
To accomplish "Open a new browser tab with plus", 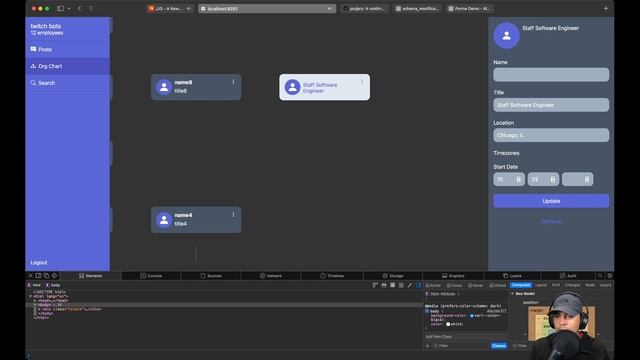I will (x=606, y=9).
